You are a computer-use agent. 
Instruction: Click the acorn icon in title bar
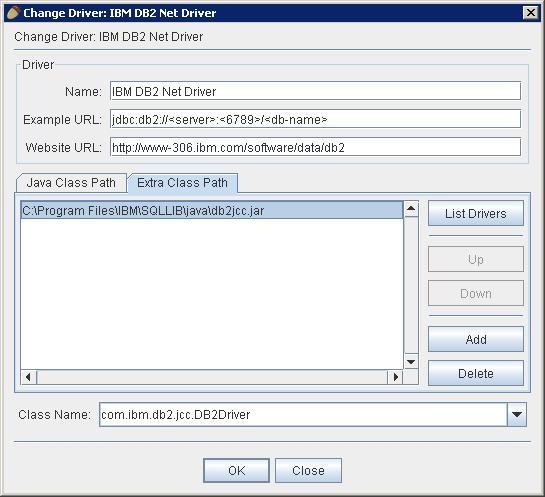(13, 13)
